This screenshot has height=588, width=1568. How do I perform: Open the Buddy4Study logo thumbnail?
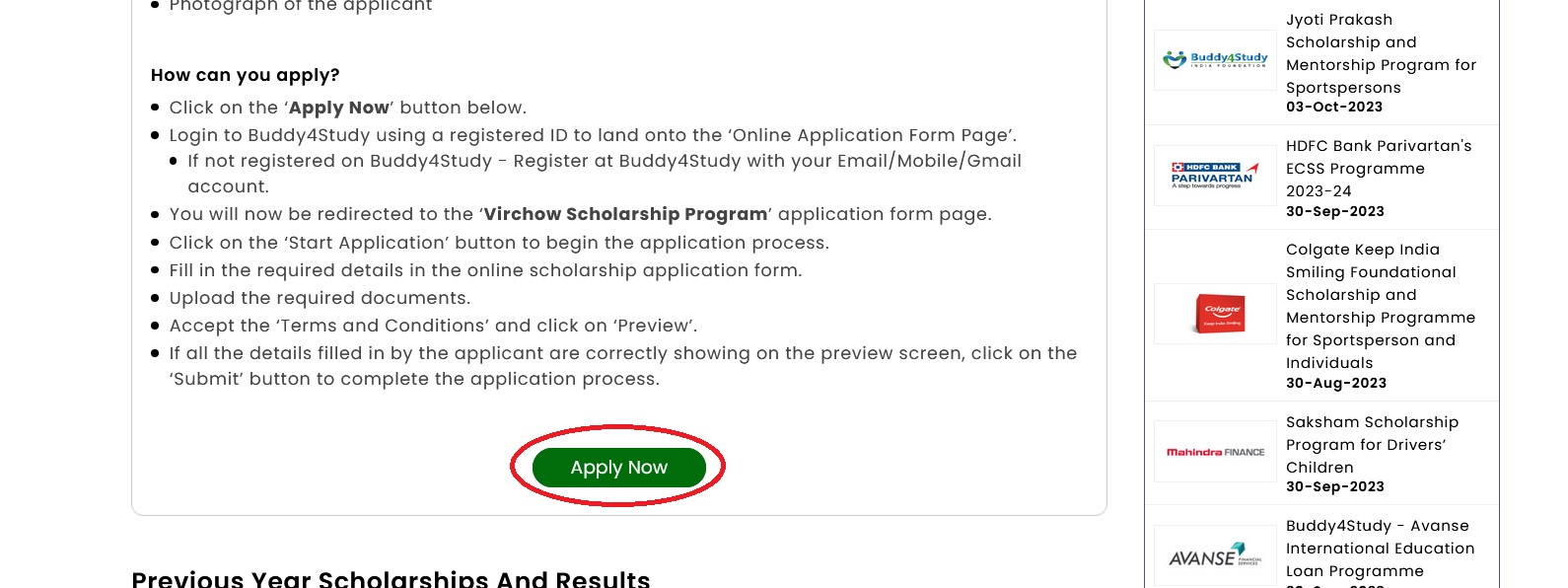coord(1215,60)
